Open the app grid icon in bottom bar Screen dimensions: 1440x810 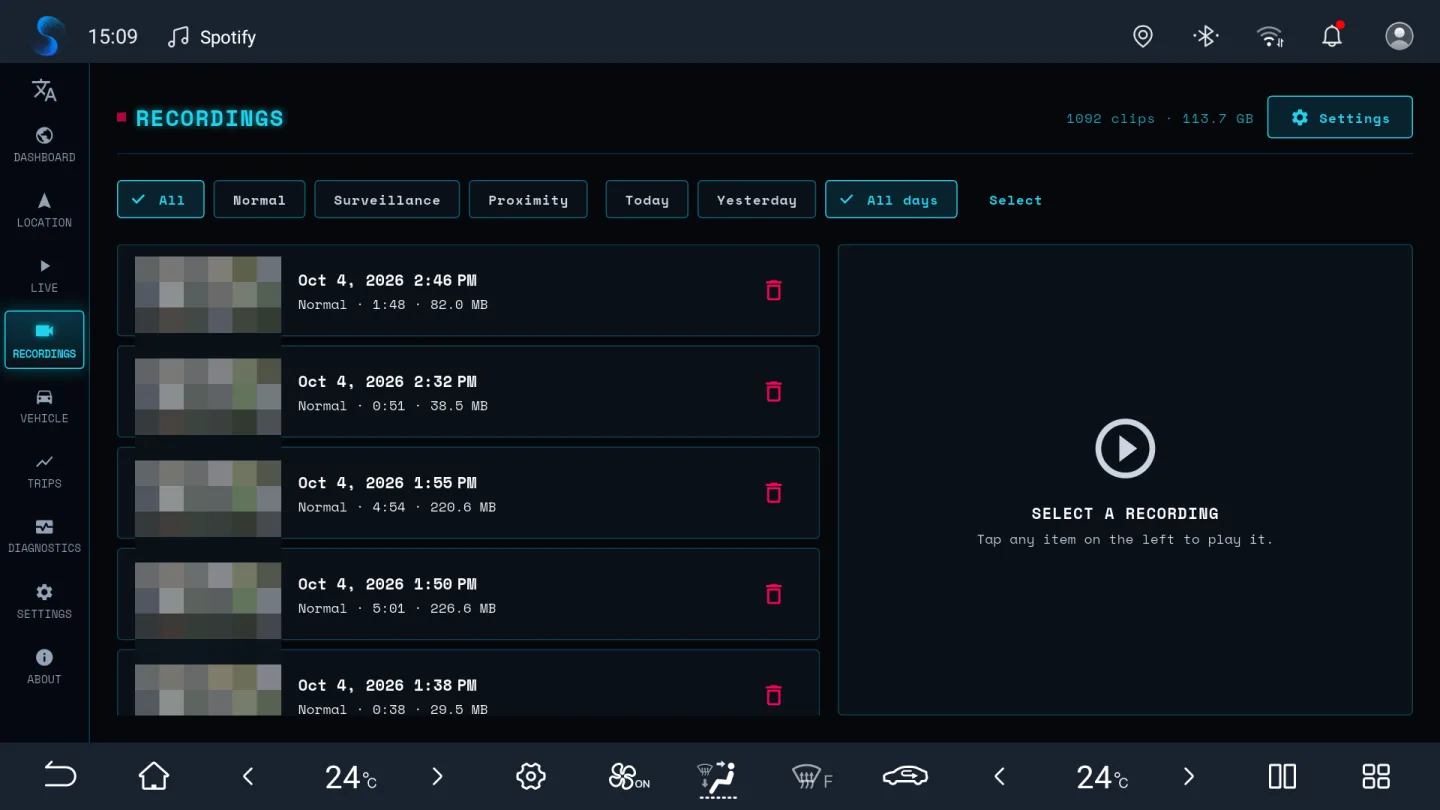click(1376, 776)
